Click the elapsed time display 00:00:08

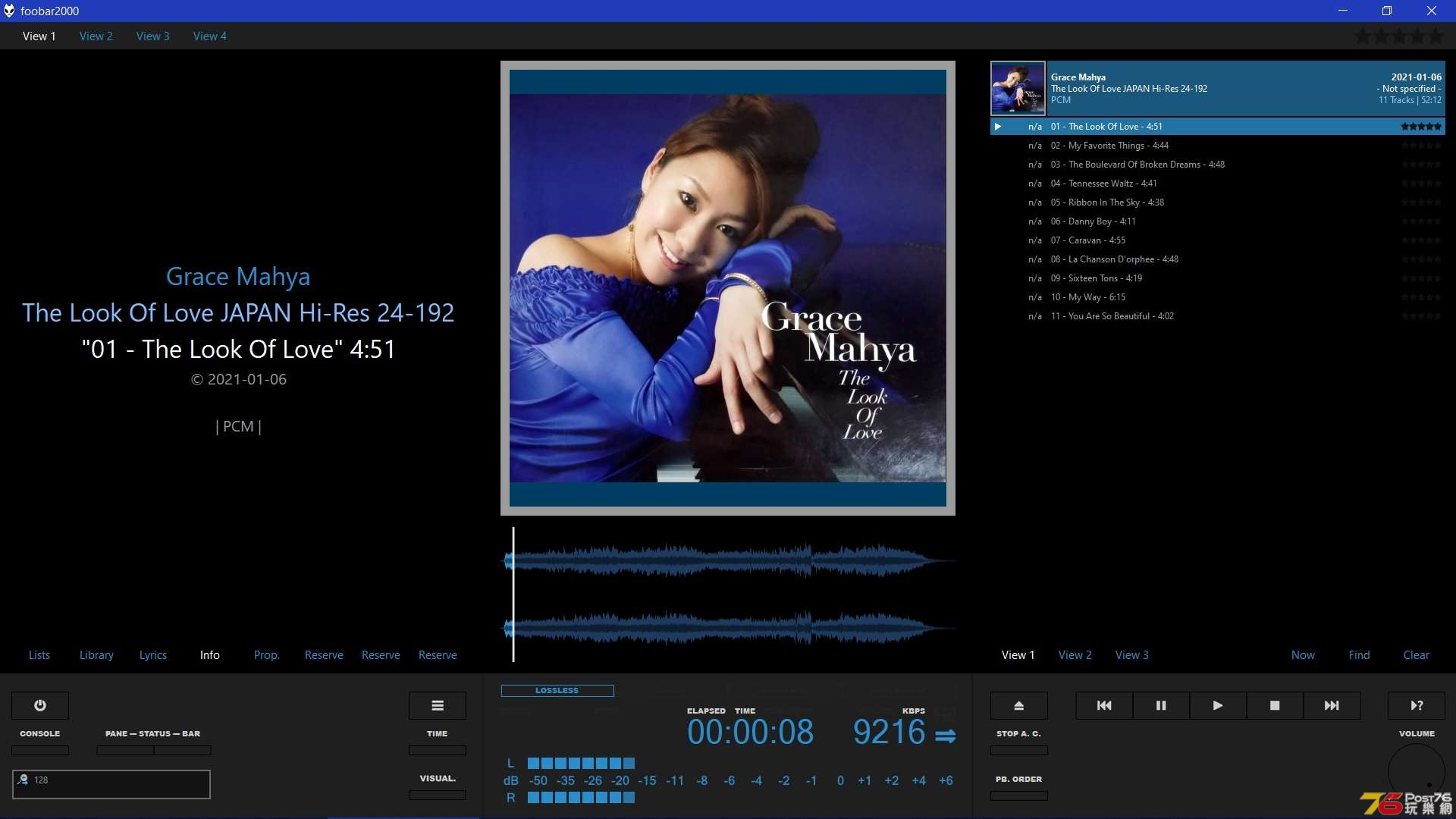750,732
